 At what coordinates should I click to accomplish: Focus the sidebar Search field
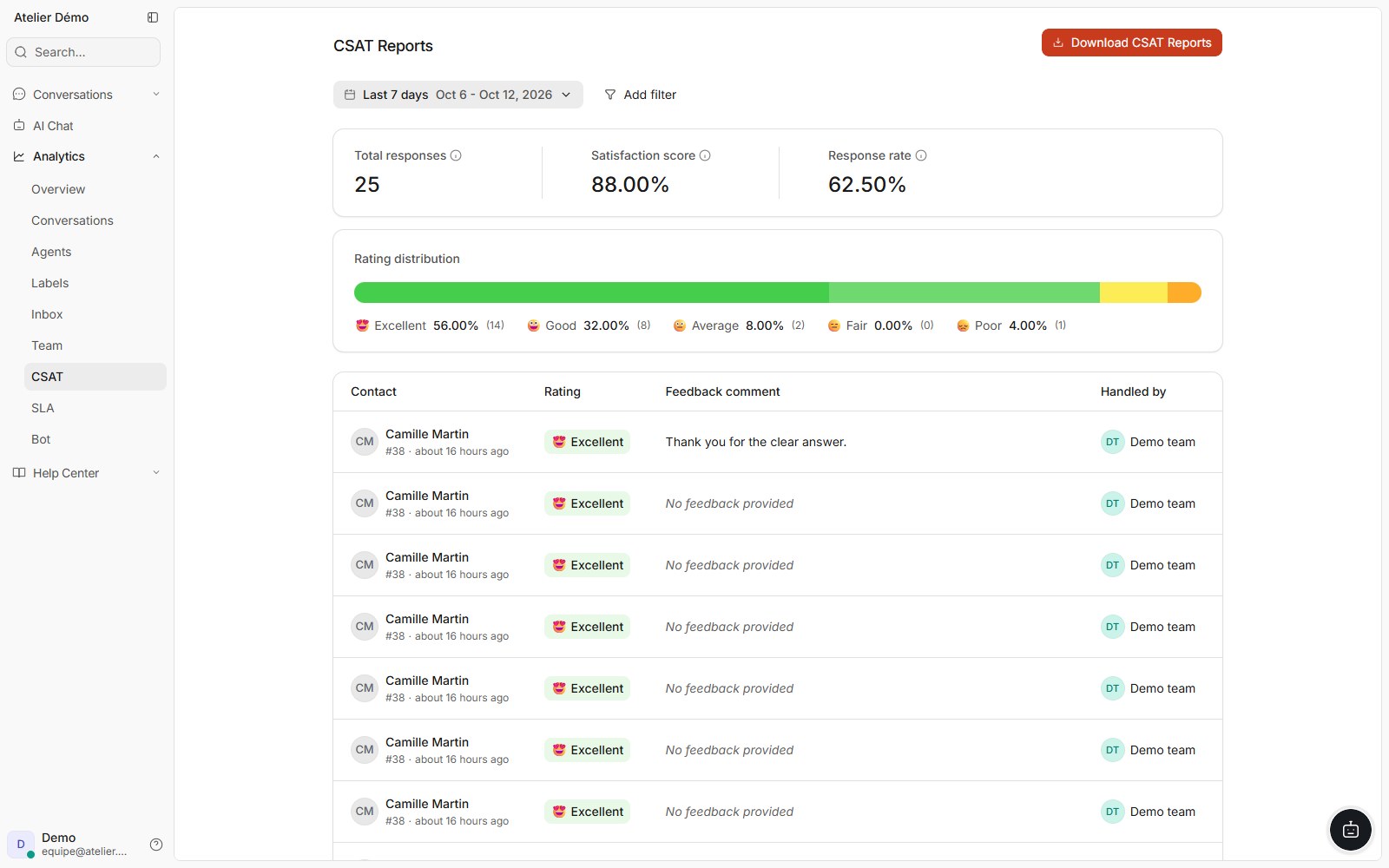pos(83,52)
